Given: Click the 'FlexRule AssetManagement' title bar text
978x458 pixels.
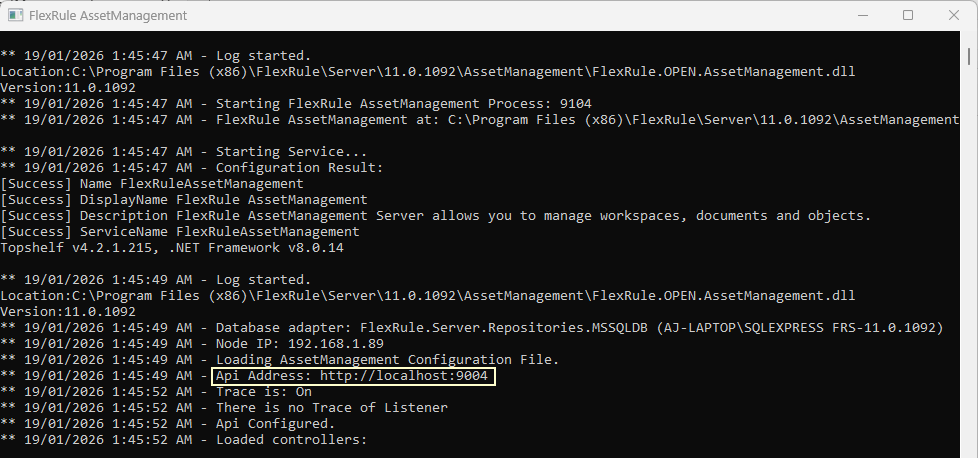Looking at the screenshot, I should pos(108,16).
